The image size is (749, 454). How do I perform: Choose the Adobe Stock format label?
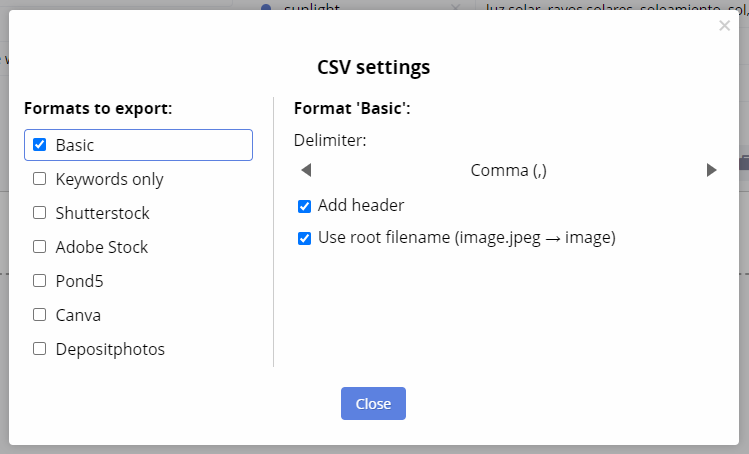pos(102,247)
